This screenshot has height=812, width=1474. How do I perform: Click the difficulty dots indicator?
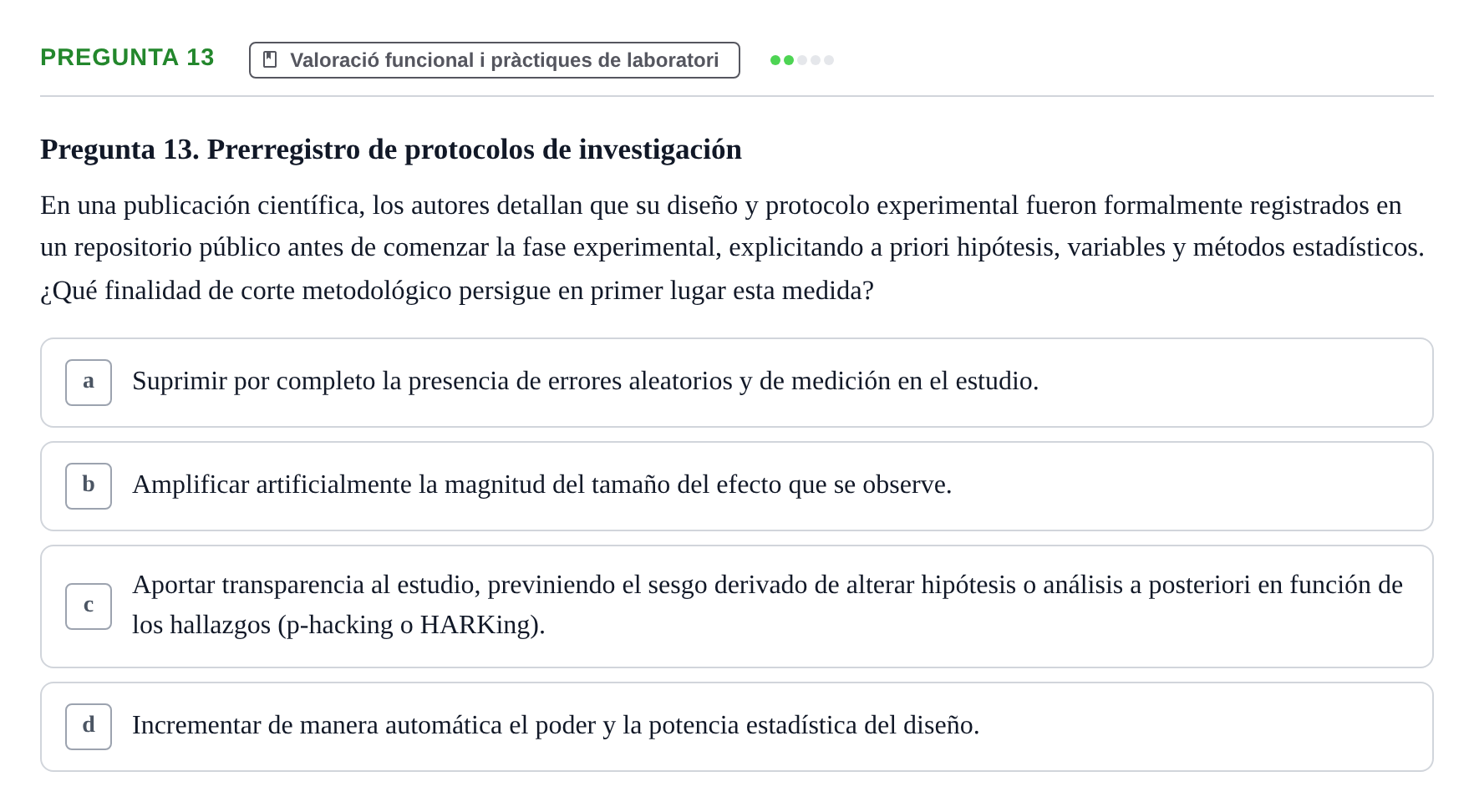(x=802, y=60)
